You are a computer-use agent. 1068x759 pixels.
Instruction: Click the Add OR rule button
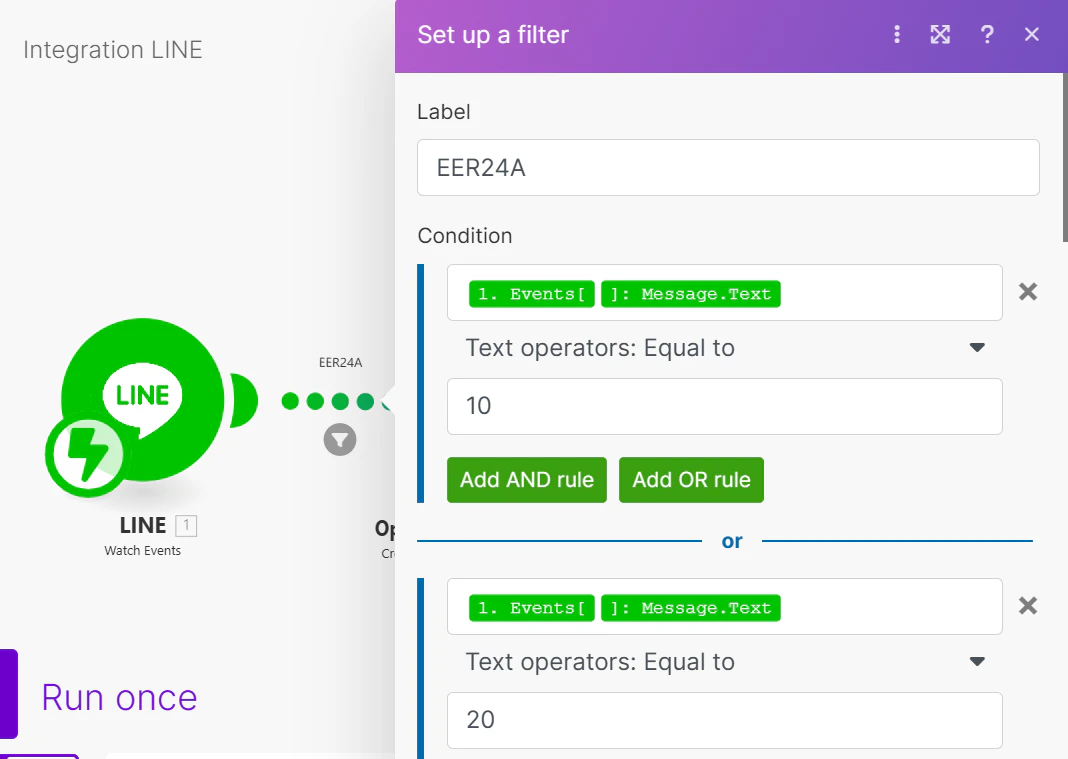691,480
